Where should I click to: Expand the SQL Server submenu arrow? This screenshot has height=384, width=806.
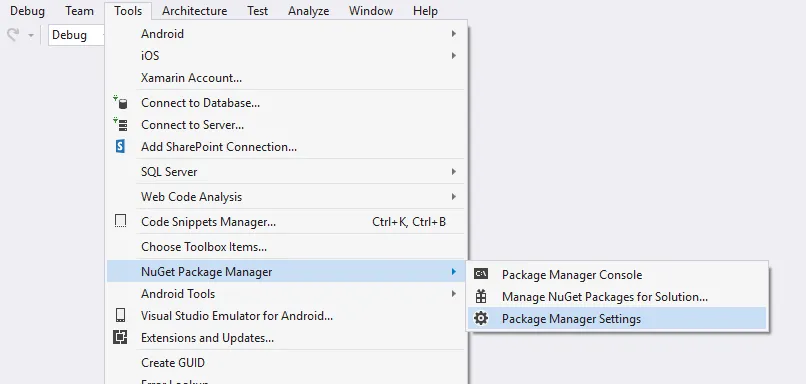453,172
